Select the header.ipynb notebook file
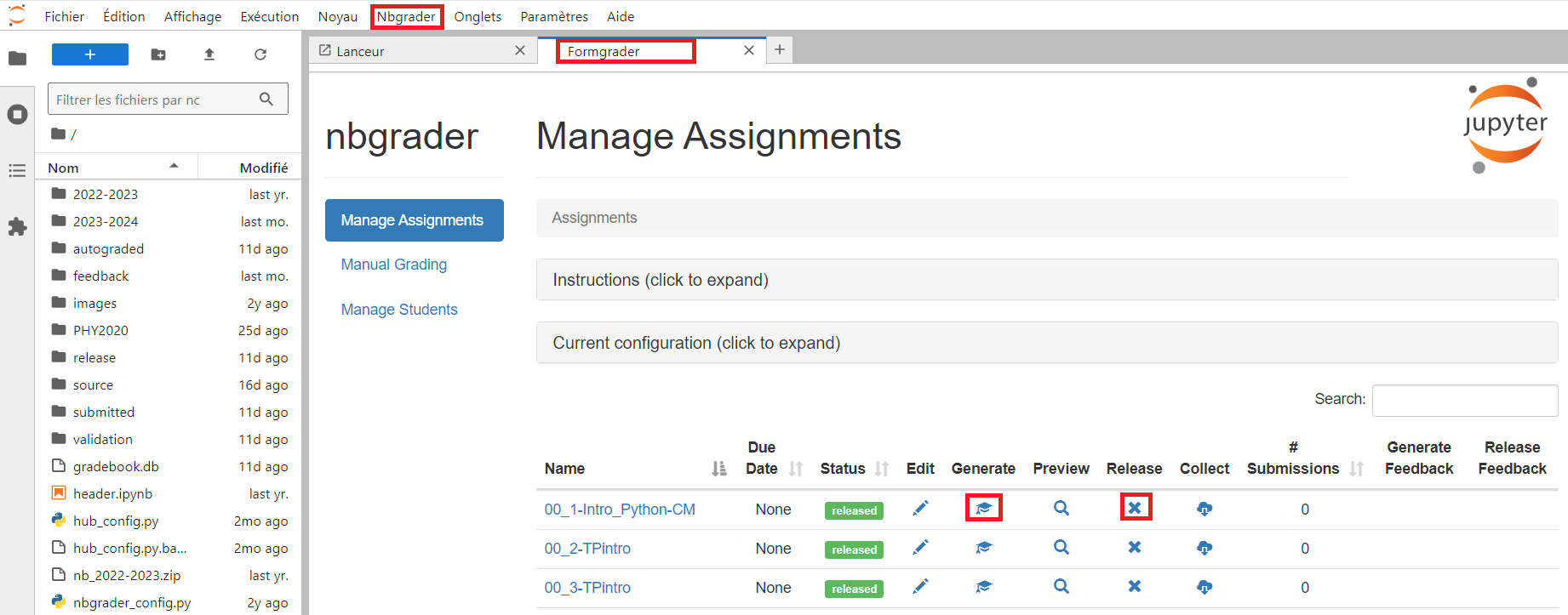Image resolution: width=1568 pixels, height=615 pixels. (x=169, y=493)
